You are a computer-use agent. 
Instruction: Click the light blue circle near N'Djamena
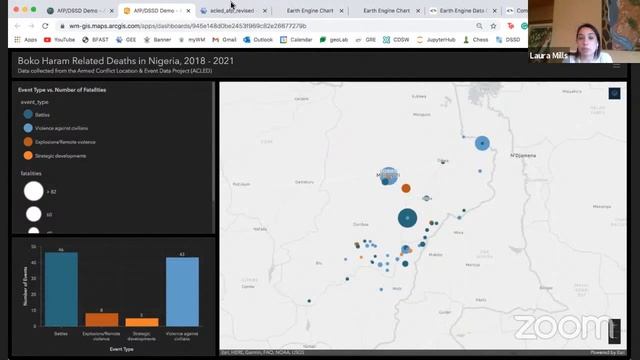point(482,143)
